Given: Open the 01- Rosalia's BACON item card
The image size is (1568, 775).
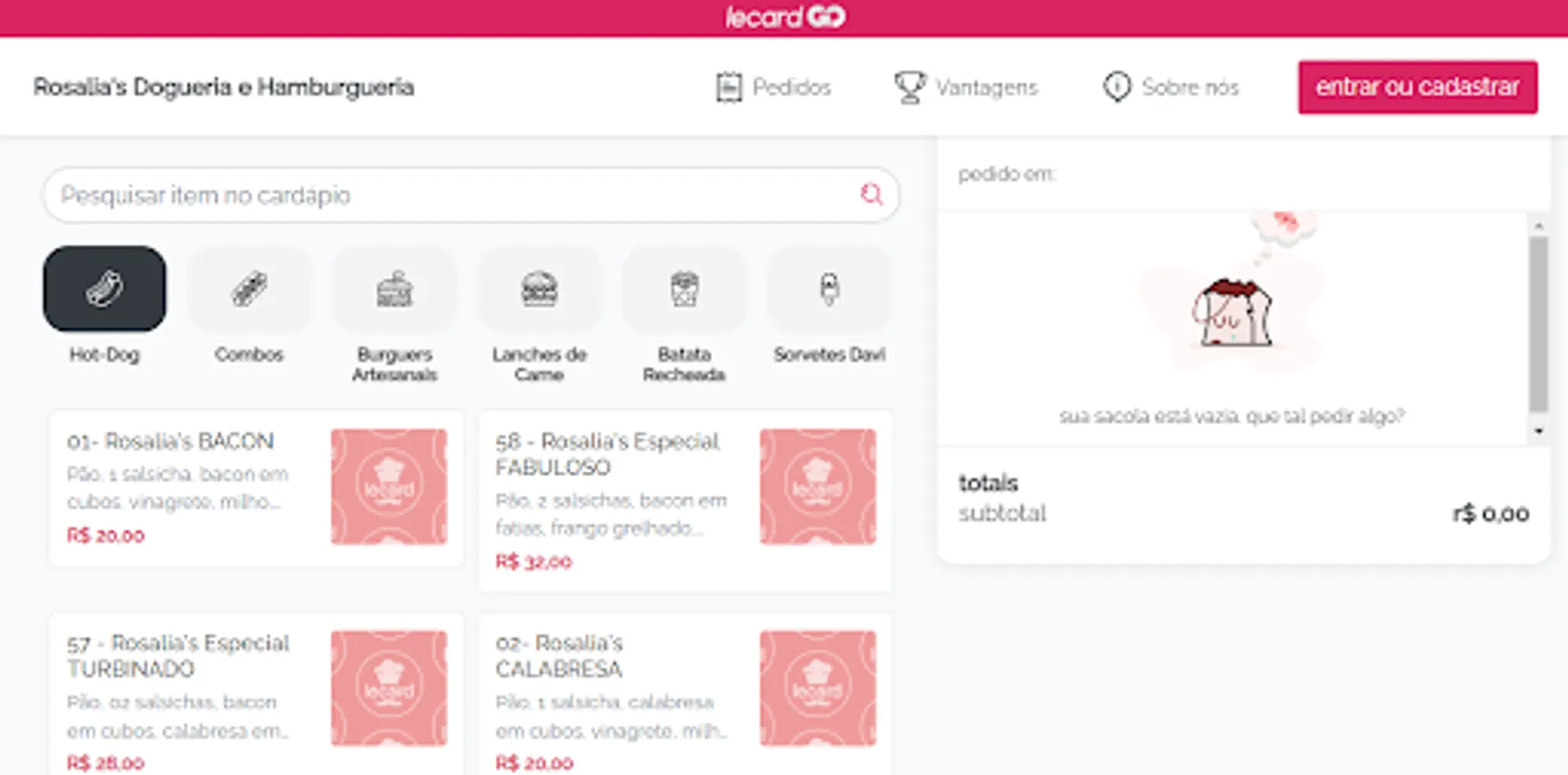Looking at the screenshot, I should click(x=254, y=487).
